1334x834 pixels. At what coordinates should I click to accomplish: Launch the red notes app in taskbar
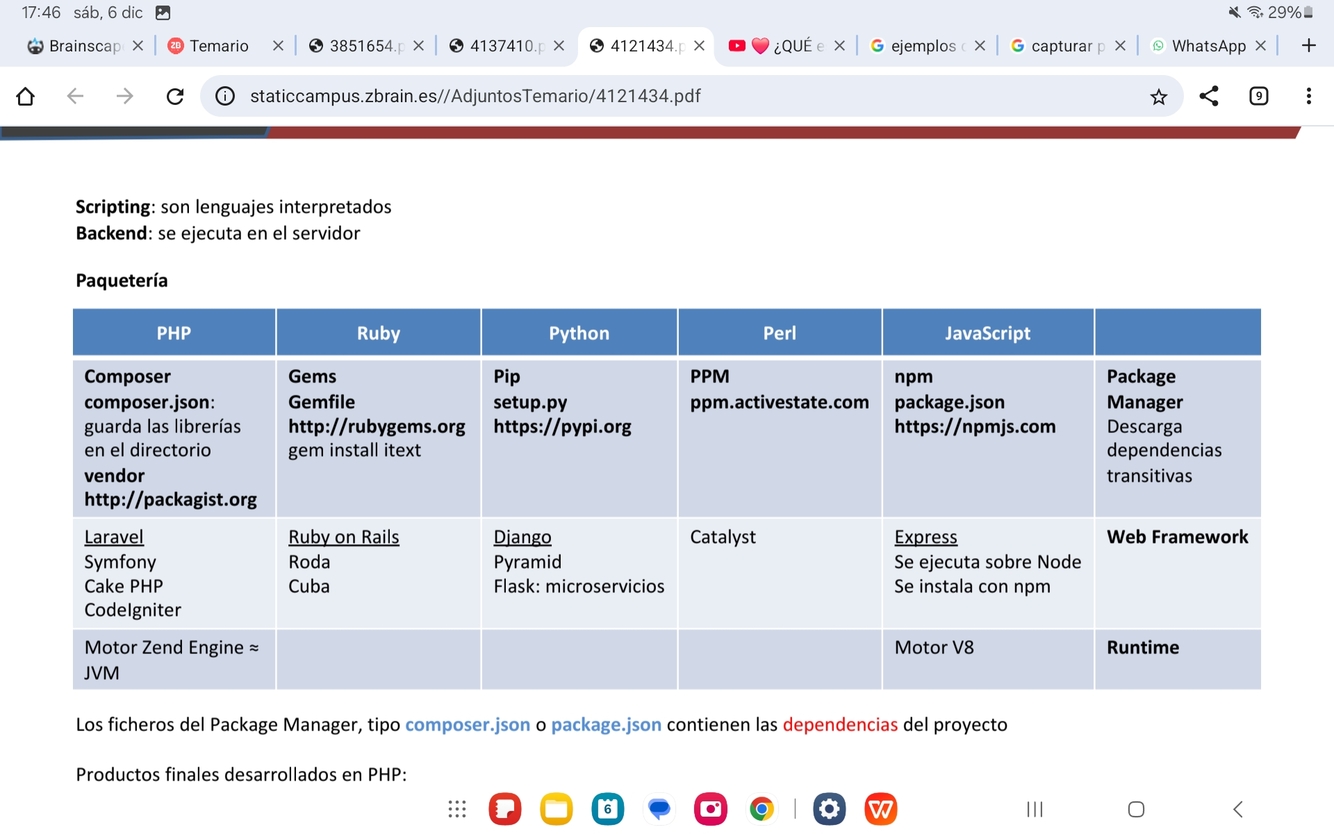505,809
